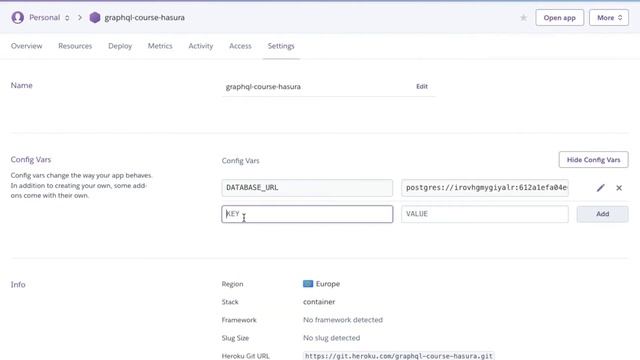Screen dimensions: 640x360
Task: Click the graphql-course-hasura breadcrumb title
Action: click(144, 18)
